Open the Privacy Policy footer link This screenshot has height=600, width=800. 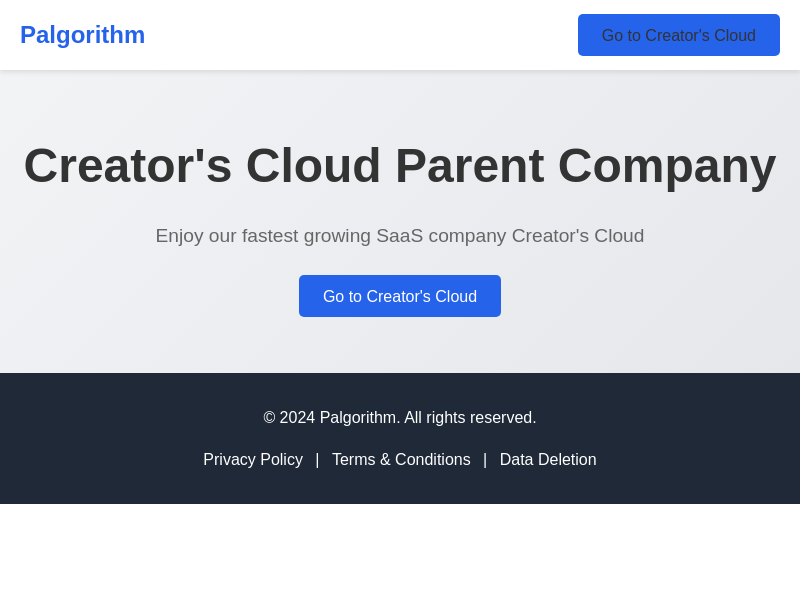click(253, 460)
